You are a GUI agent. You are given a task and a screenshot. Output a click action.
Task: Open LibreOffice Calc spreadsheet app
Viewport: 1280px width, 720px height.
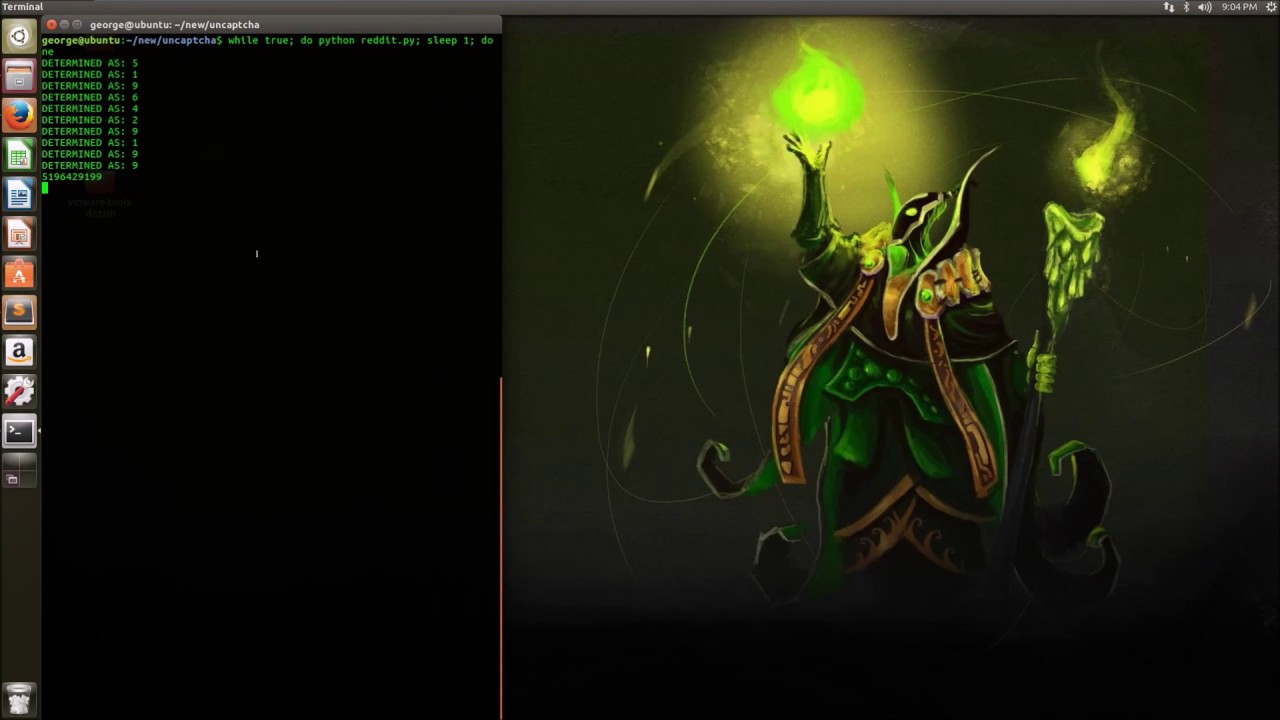[19, 155]
